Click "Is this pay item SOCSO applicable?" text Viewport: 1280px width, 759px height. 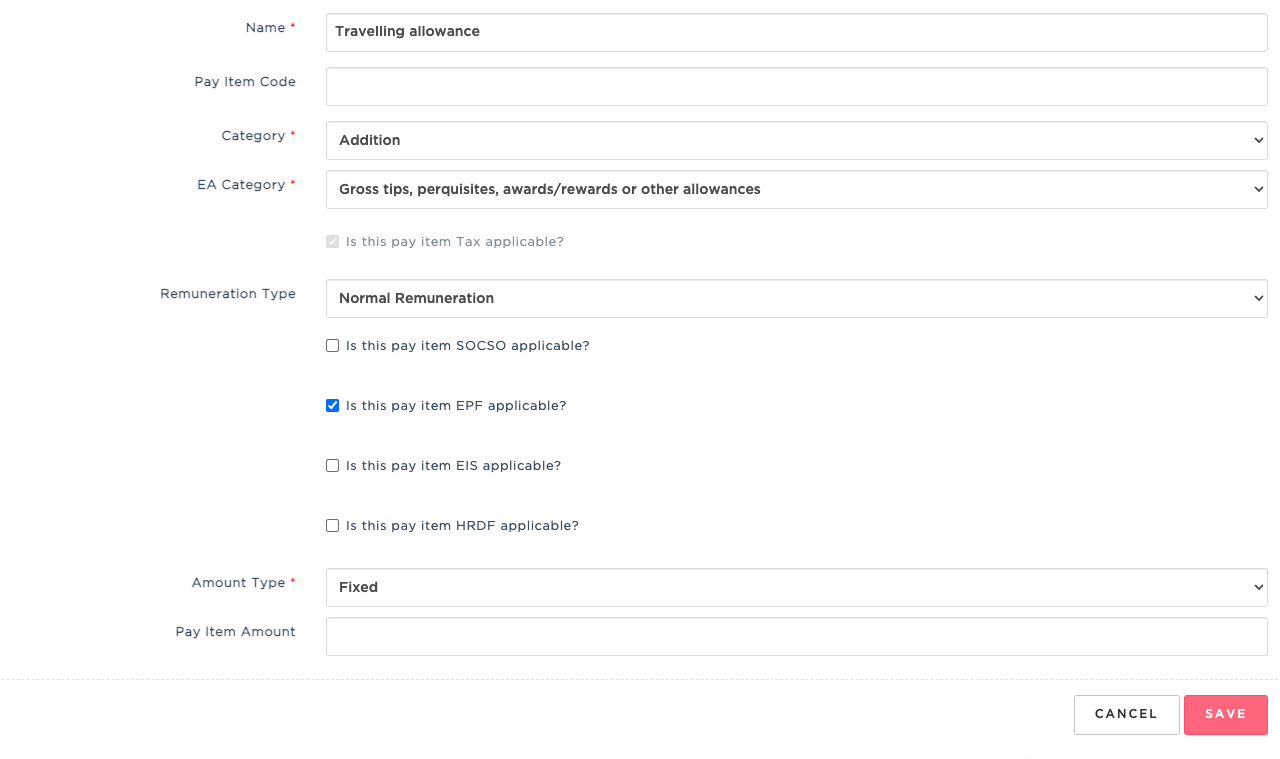[468, 346]
